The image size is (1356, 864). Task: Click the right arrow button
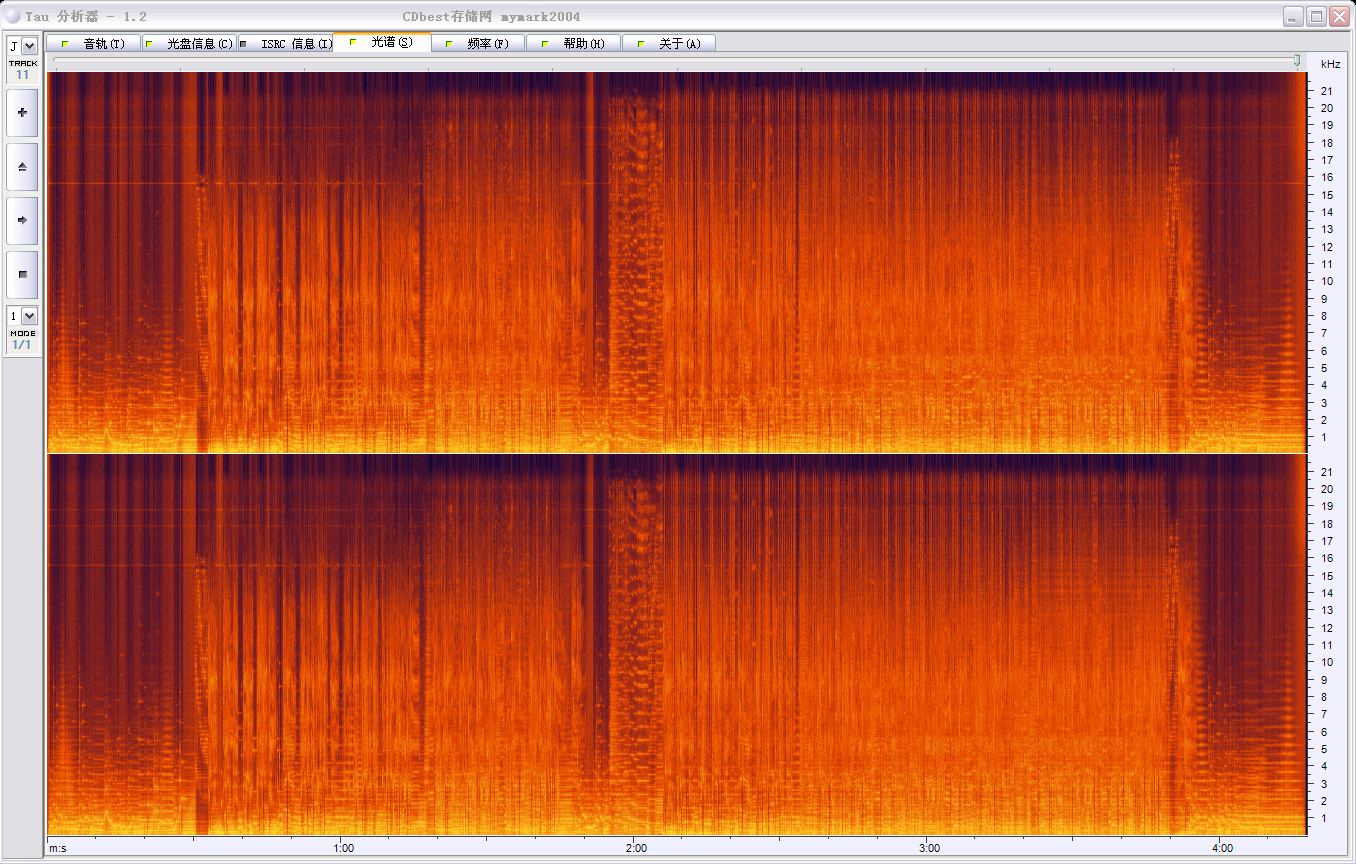22,220
